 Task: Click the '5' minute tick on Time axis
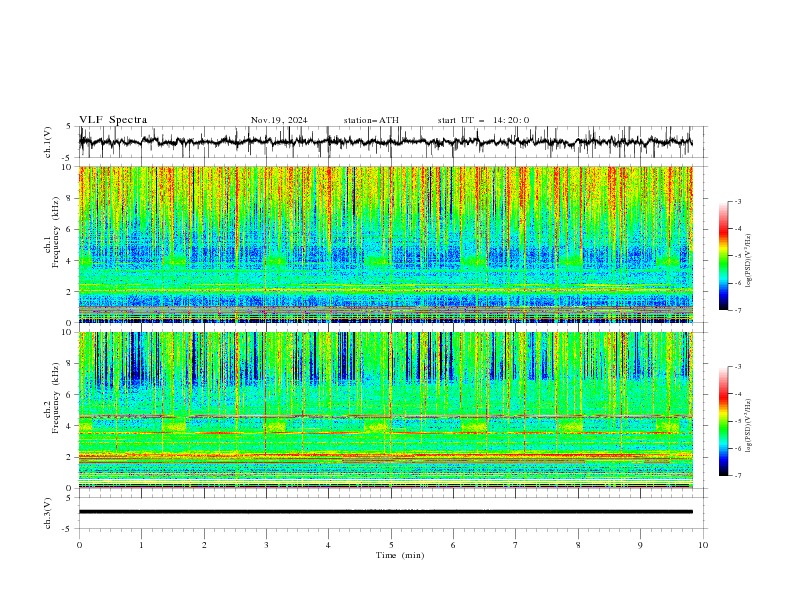point(391,545)
